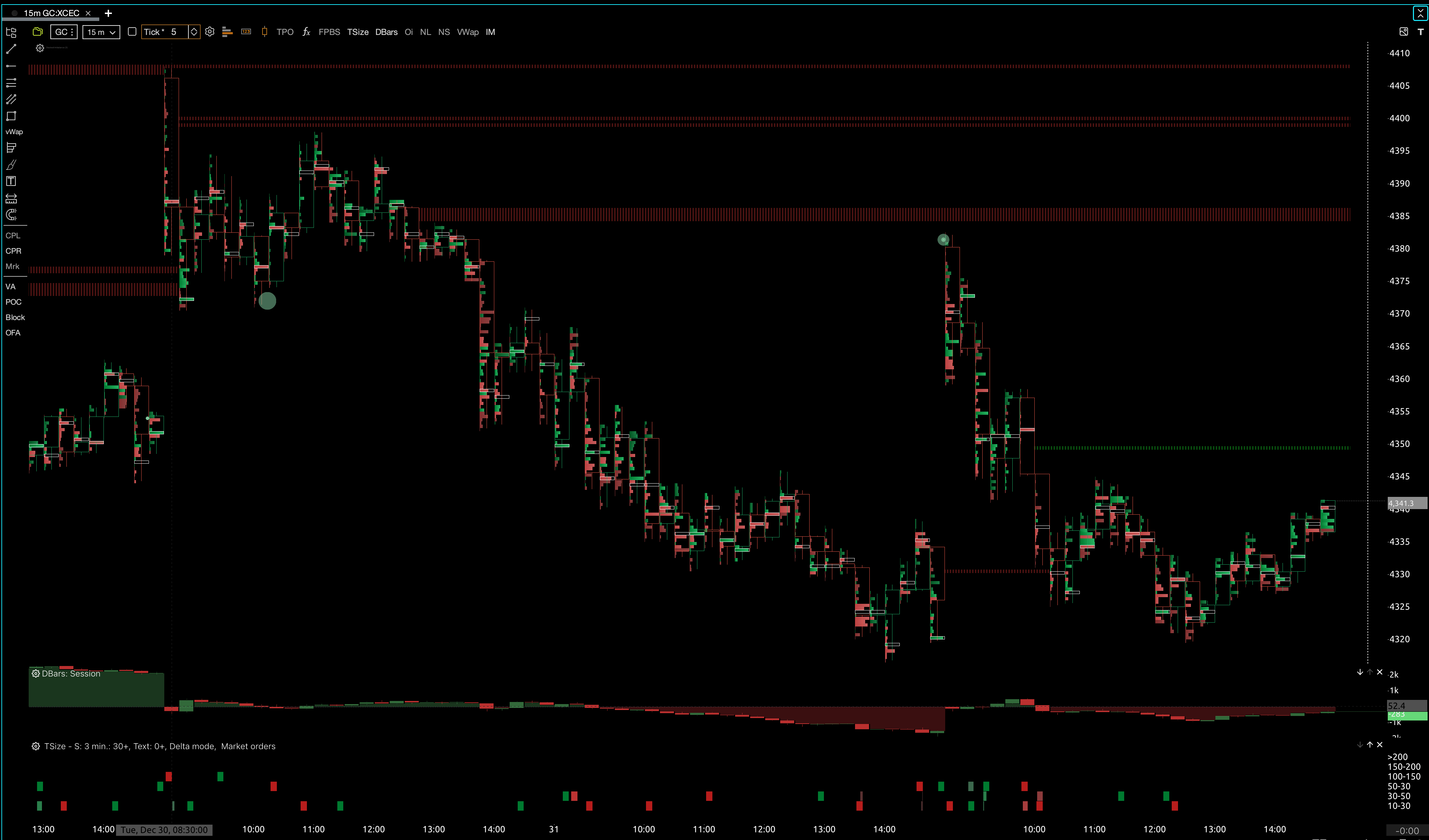Pick the paintbrush drawing tool
This screenshot has height=840, width=1429.
tap(11, 165)
